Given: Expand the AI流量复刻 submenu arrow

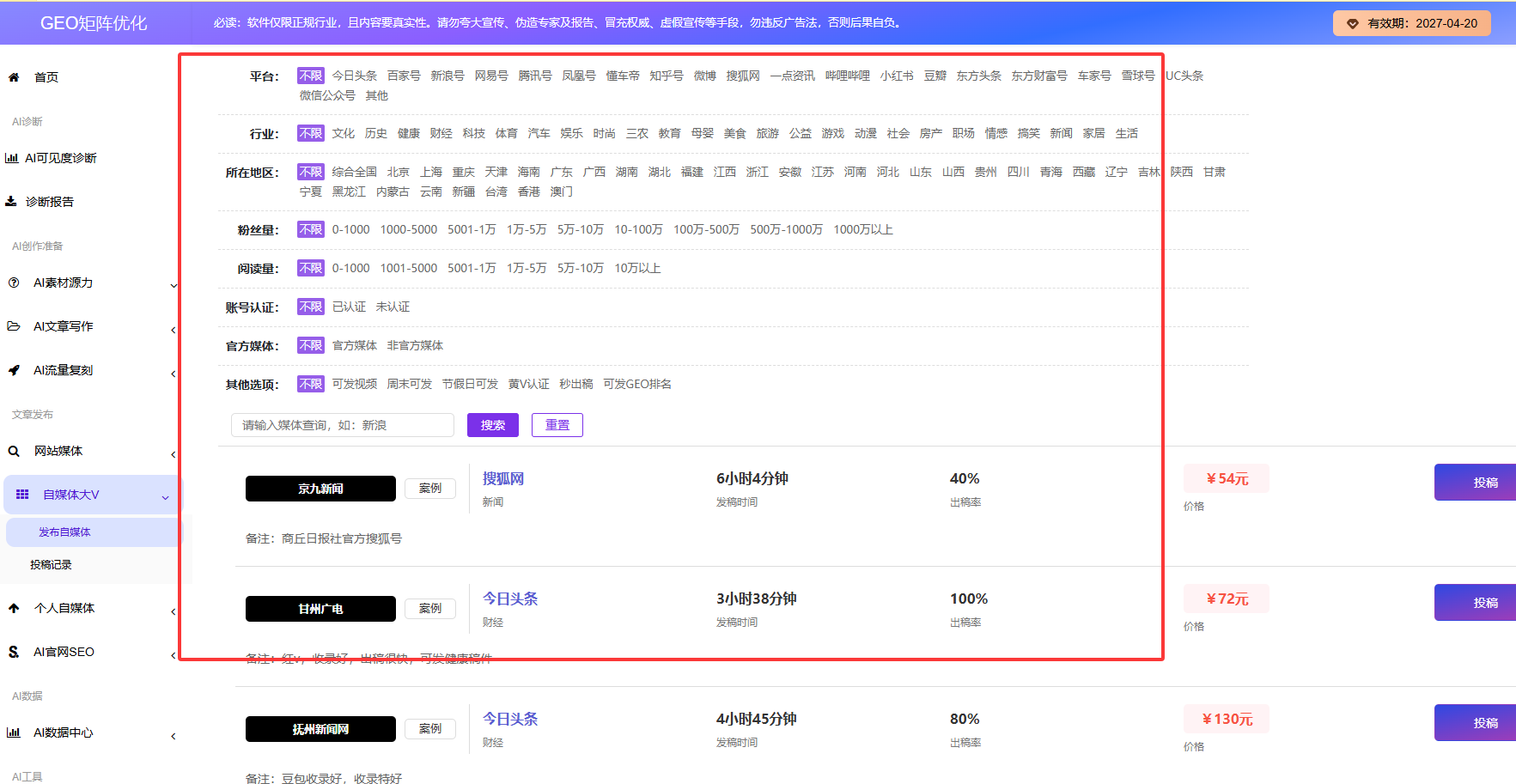Looking at the screenshot, I should pyautogui.click(x=174, y=374).
